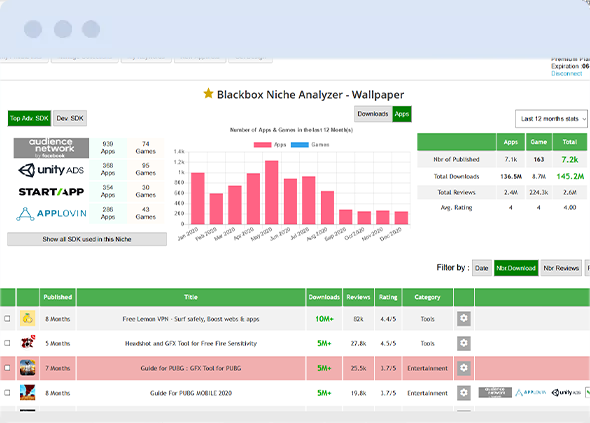
Task: Sort by the Reviews column header
Action: [358, 297]
